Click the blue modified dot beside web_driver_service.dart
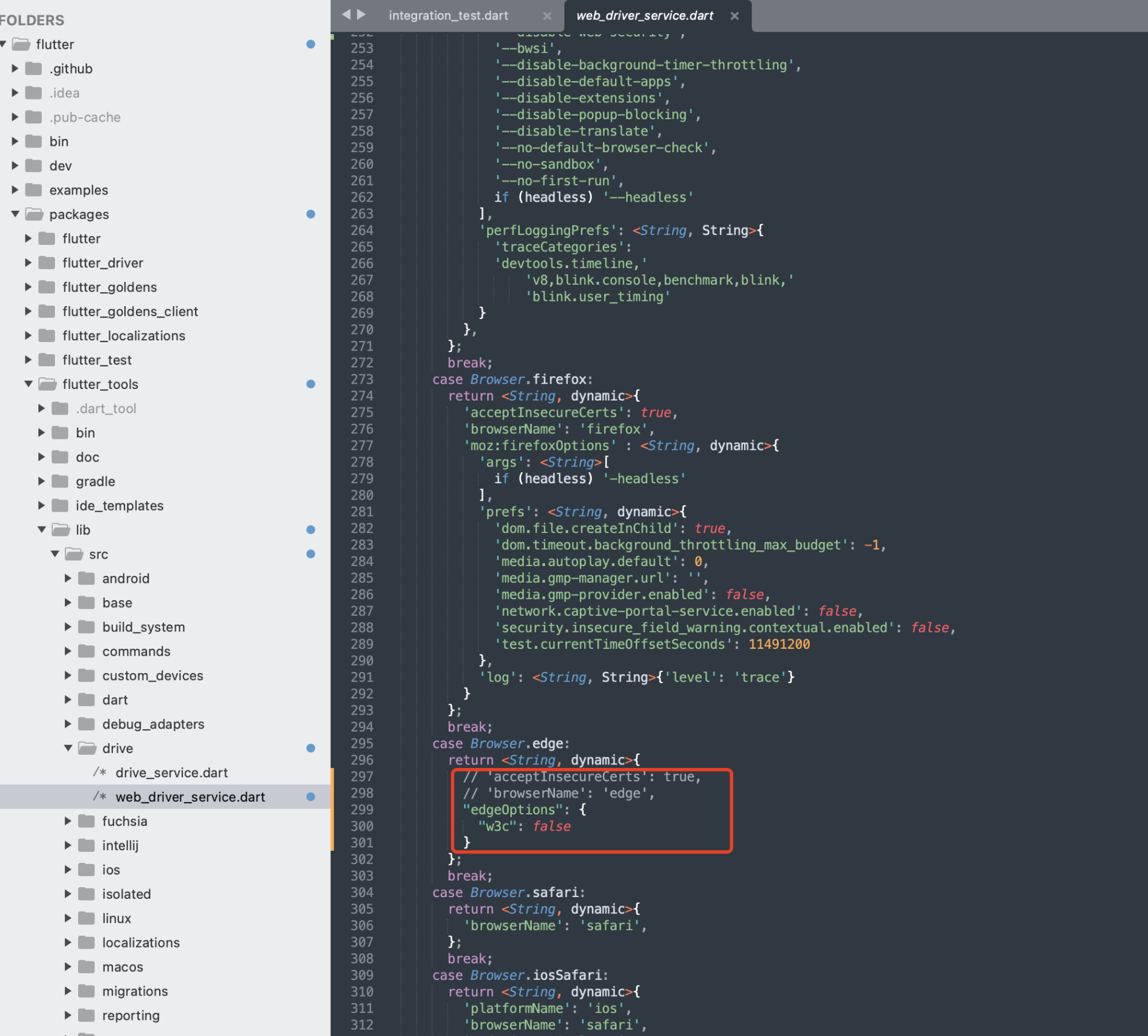1148x1036 pixels. [x=311, y=796]
